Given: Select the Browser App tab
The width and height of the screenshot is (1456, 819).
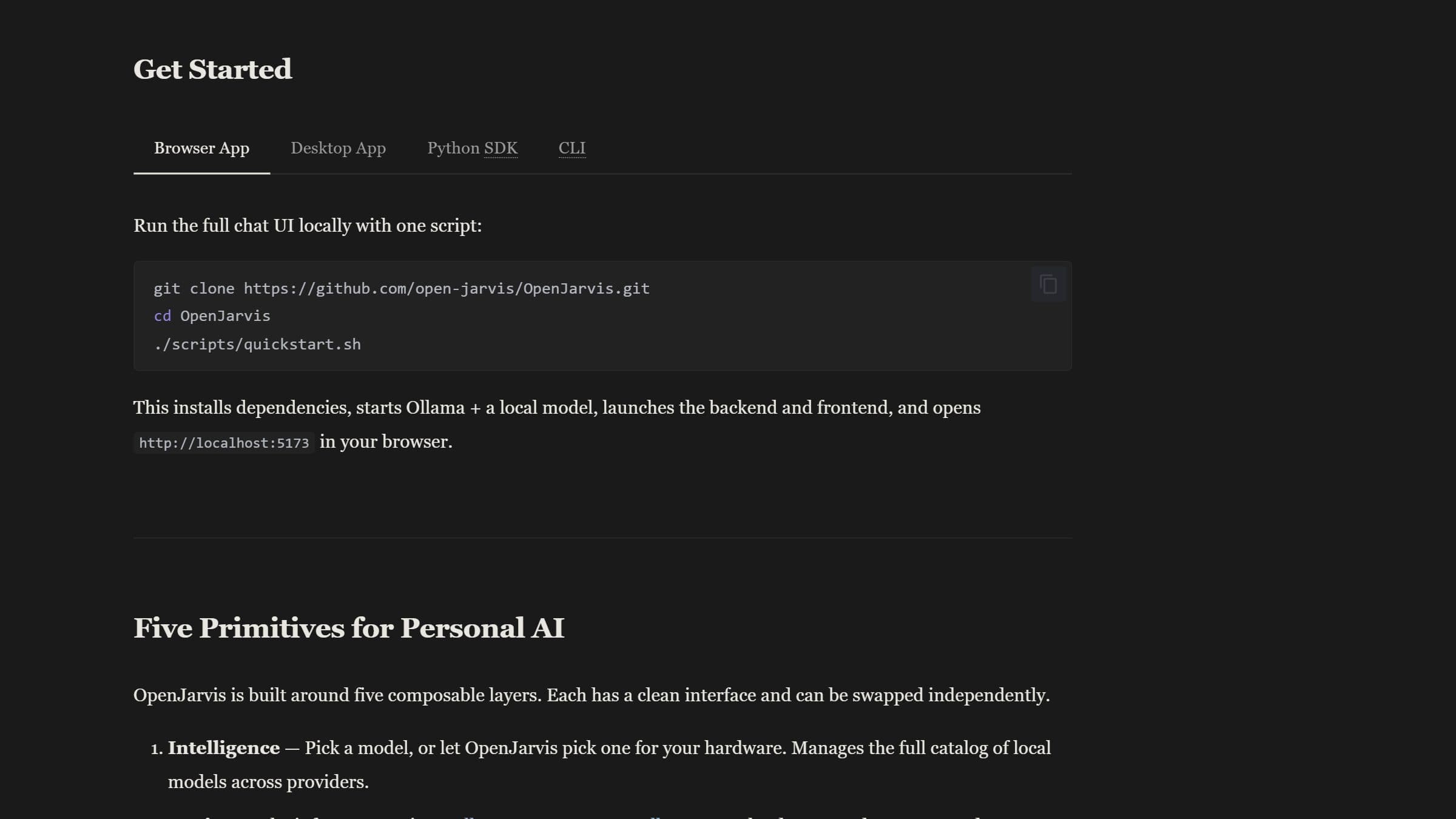Looking at the screenshot, I should click(x=201, y=148).
